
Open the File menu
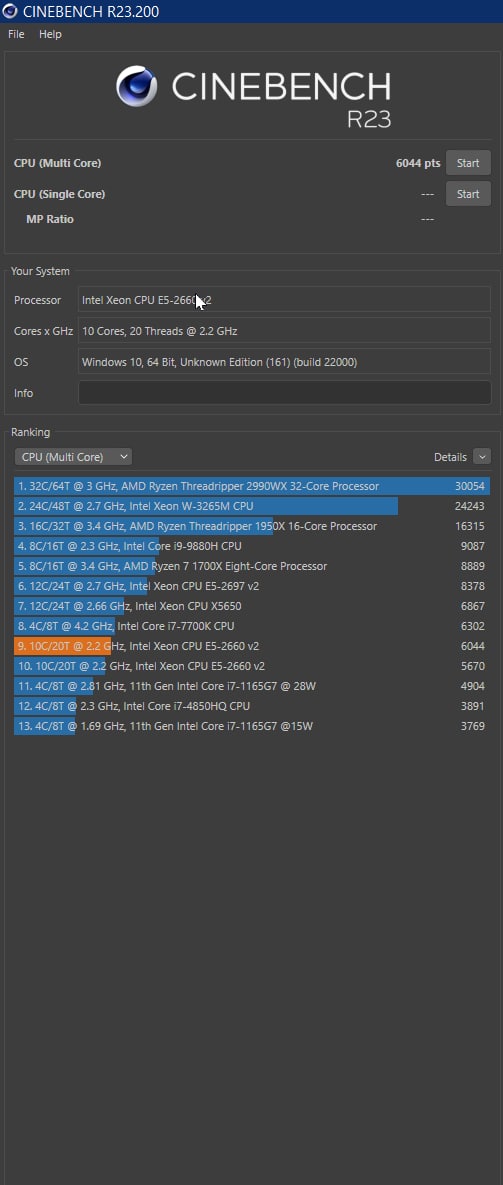click(x=16, y=34)
